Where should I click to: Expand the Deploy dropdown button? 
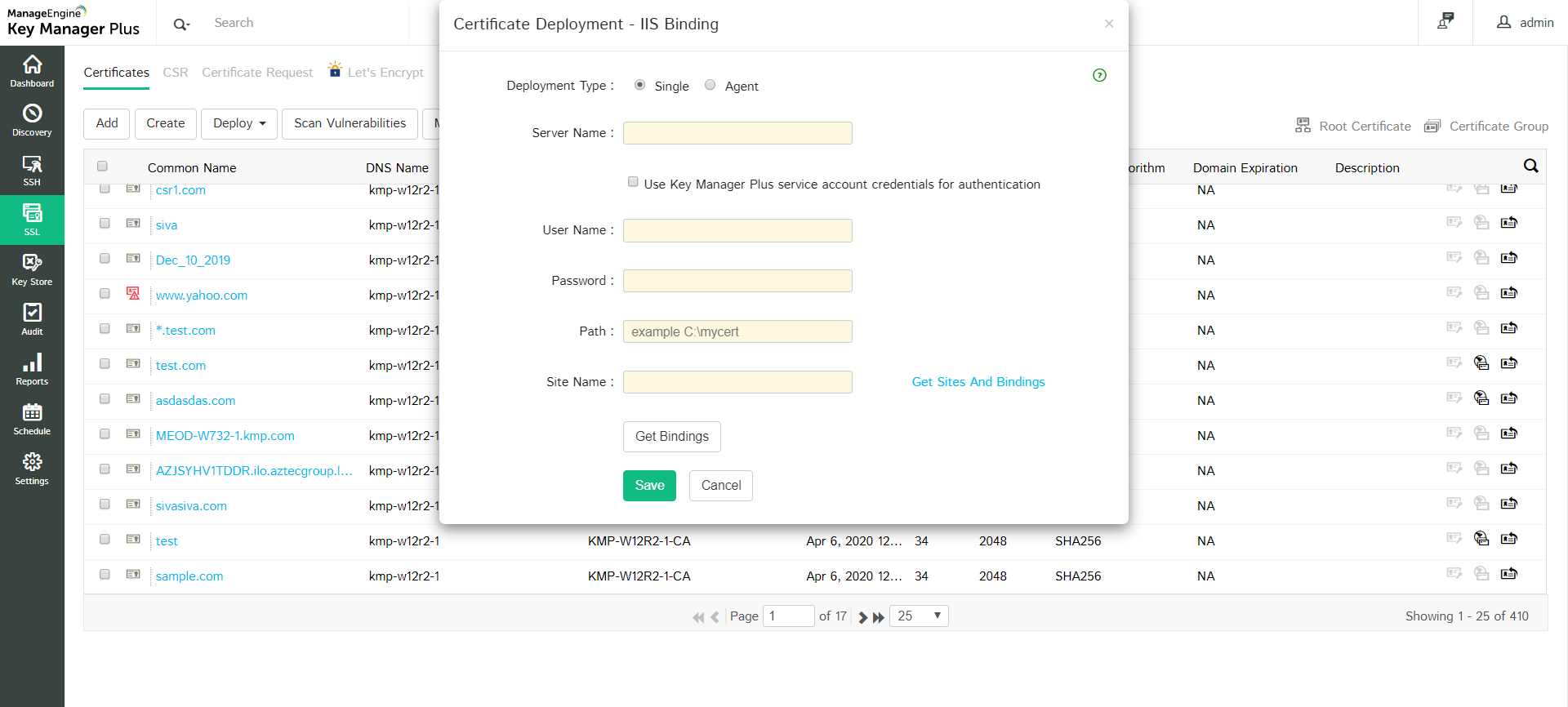coord(239,123)
